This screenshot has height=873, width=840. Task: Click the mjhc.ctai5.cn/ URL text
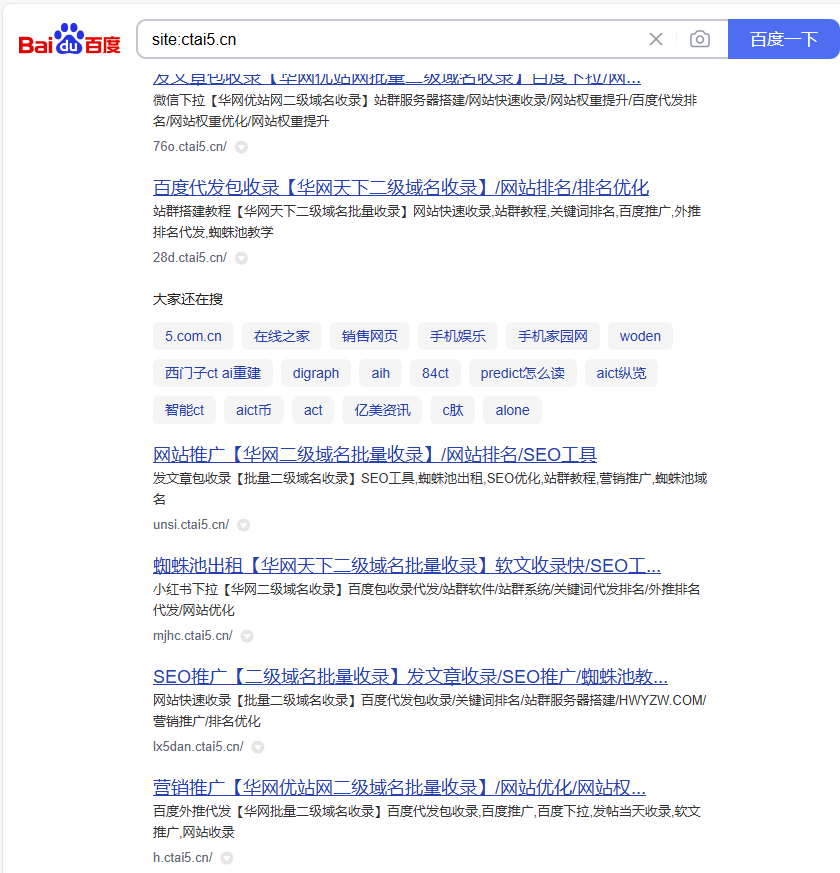pyautogui.click(x=193, y=635)
